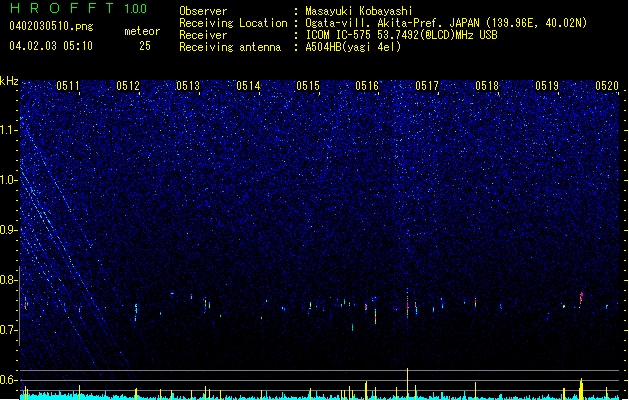Click the 0519 time marker

547,86
